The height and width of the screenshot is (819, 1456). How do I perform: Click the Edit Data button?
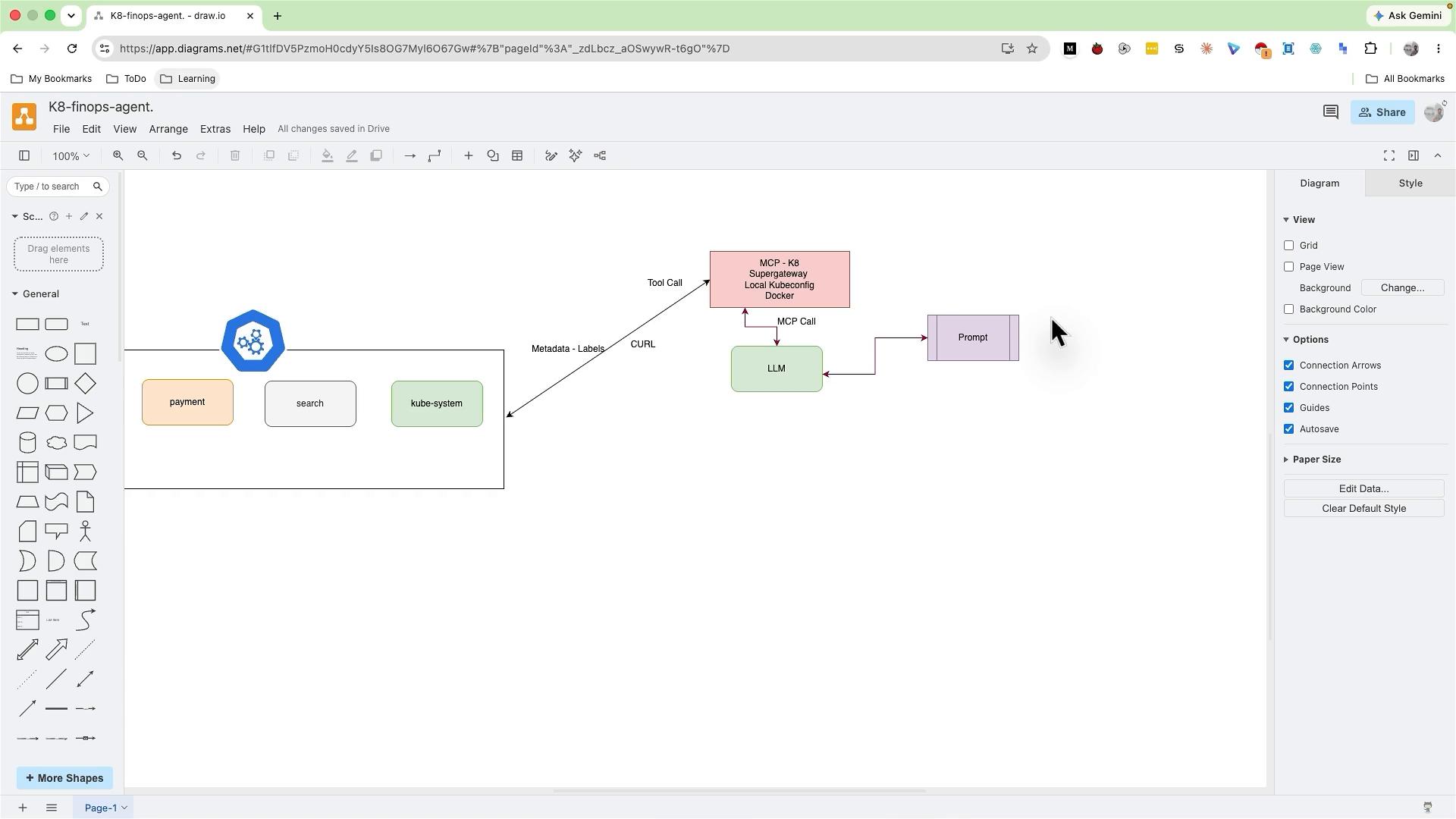point(1364,489)
